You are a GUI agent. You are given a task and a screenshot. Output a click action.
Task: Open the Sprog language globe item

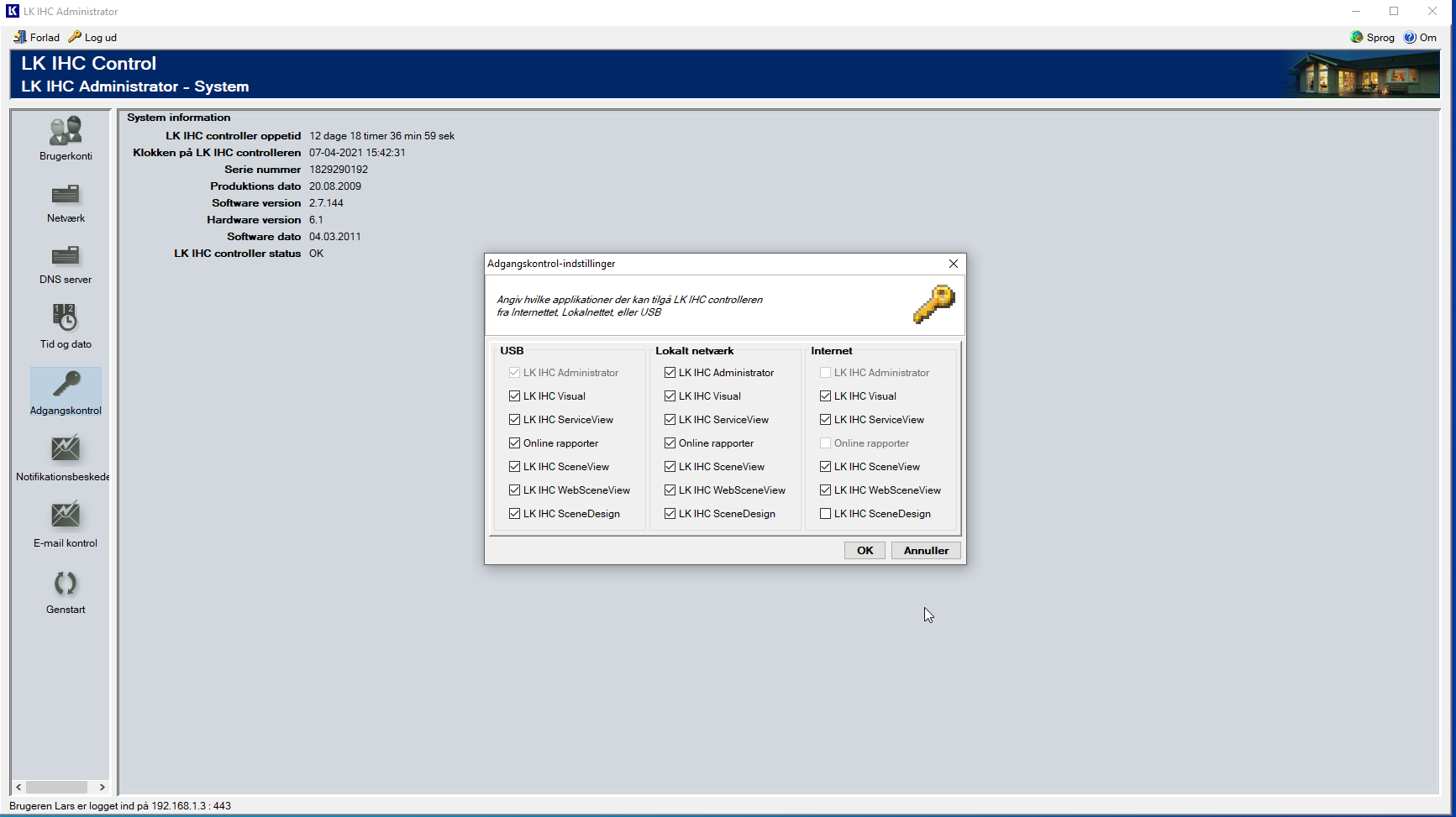point(1372,38)
